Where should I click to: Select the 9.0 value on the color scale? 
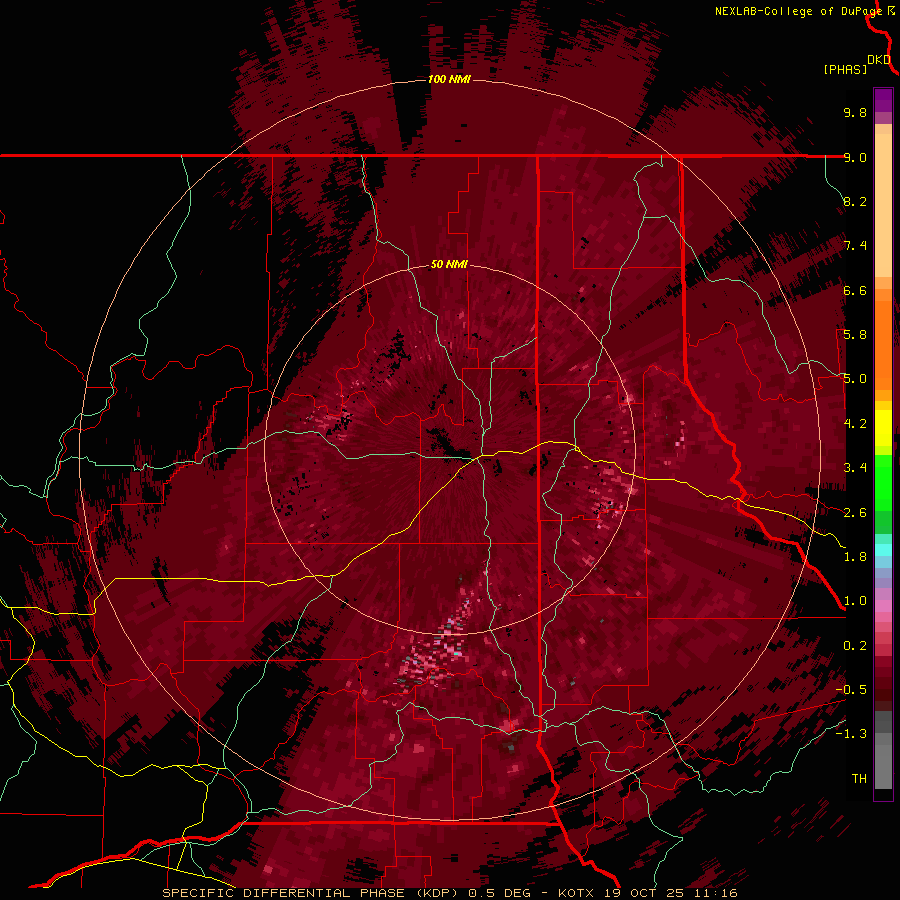point(855,157)
